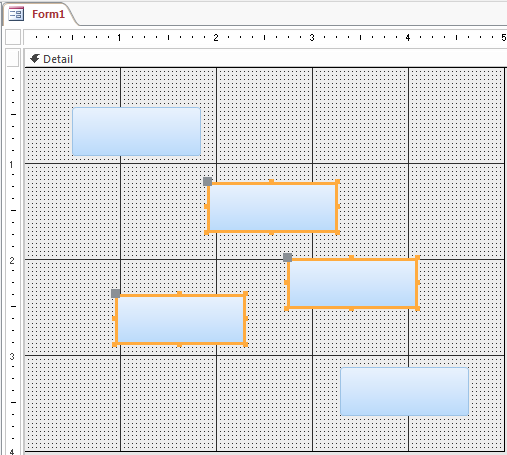Grab the gray move handle of lower-left button
Viewport: 507px width, 455px height.
(x=115, y=293)
